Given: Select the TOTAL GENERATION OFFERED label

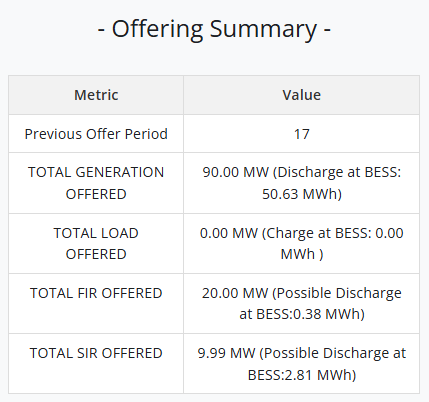Looking at the screenshot, I should [x=96, y=183].
